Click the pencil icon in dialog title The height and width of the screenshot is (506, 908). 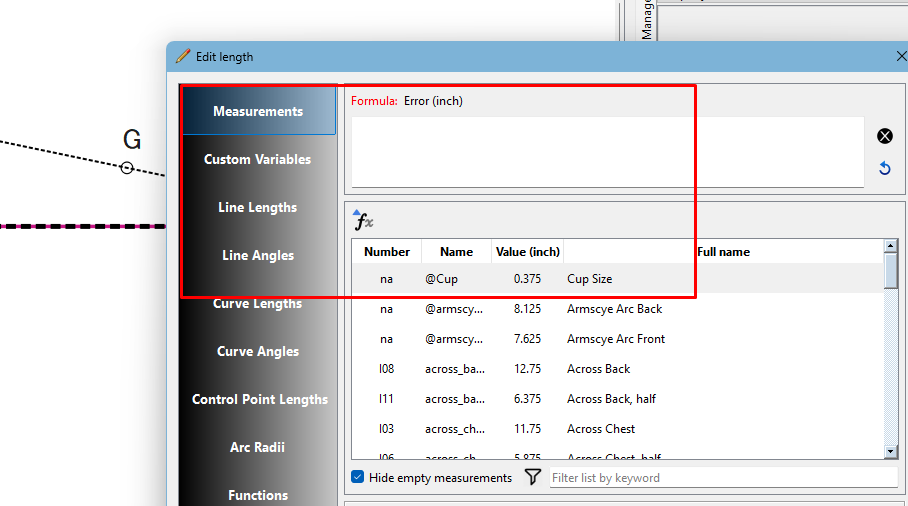point(182,57)
